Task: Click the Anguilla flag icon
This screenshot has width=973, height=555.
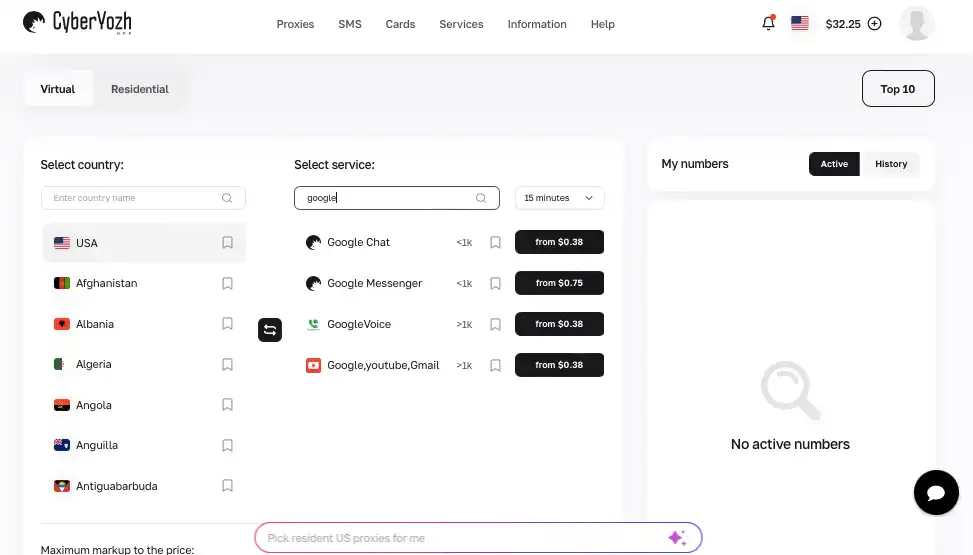Action: tap(62, 445)
